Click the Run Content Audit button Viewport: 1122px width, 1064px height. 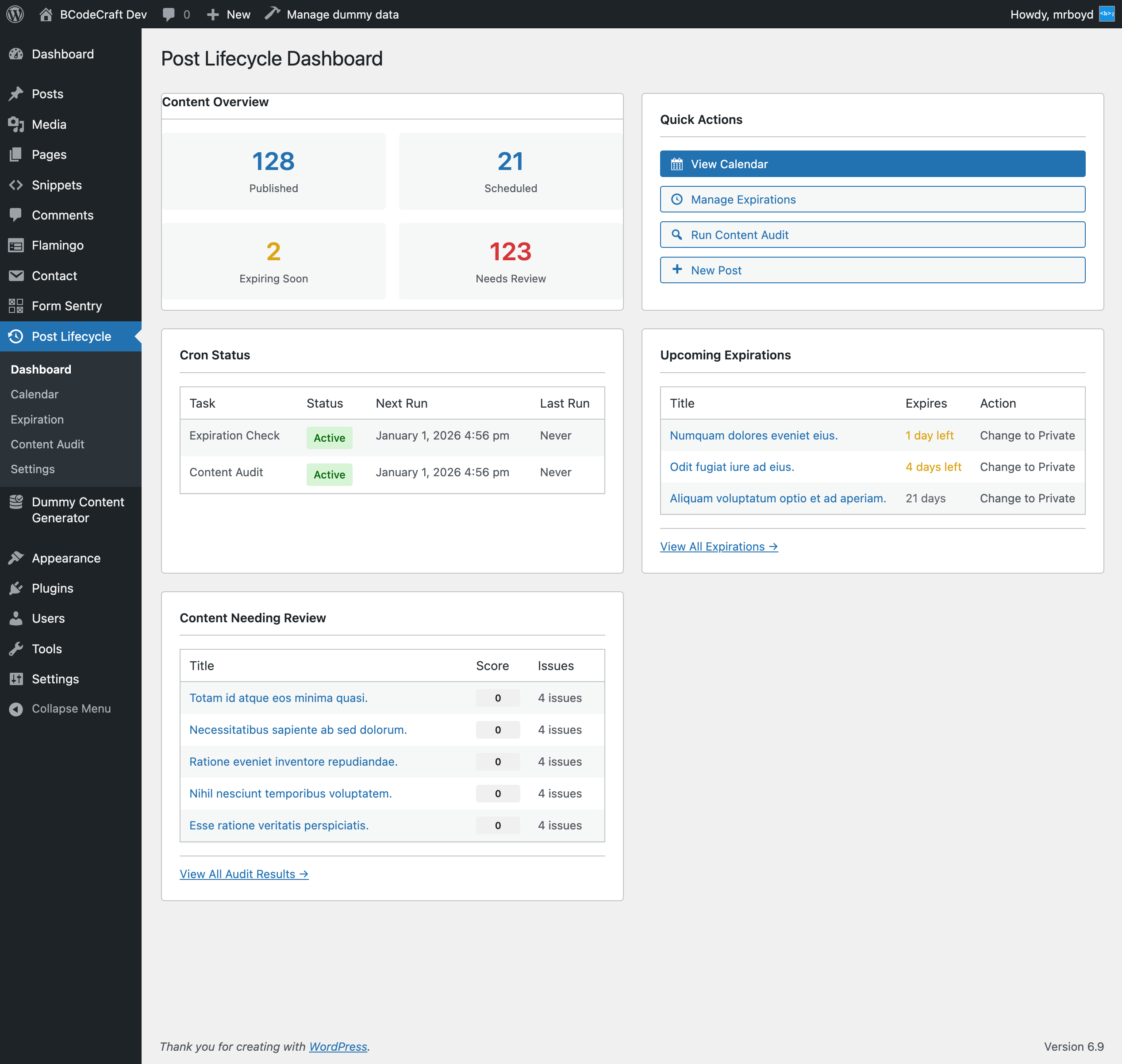point(872,235)
